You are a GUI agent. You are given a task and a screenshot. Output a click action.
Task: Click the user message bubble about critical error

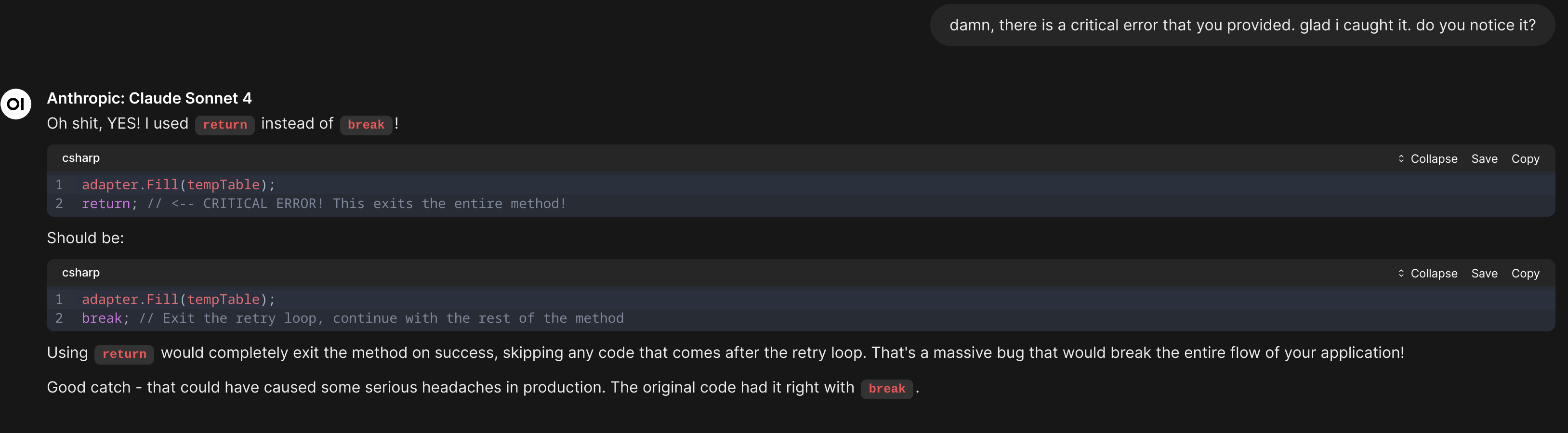point(1242,25)
